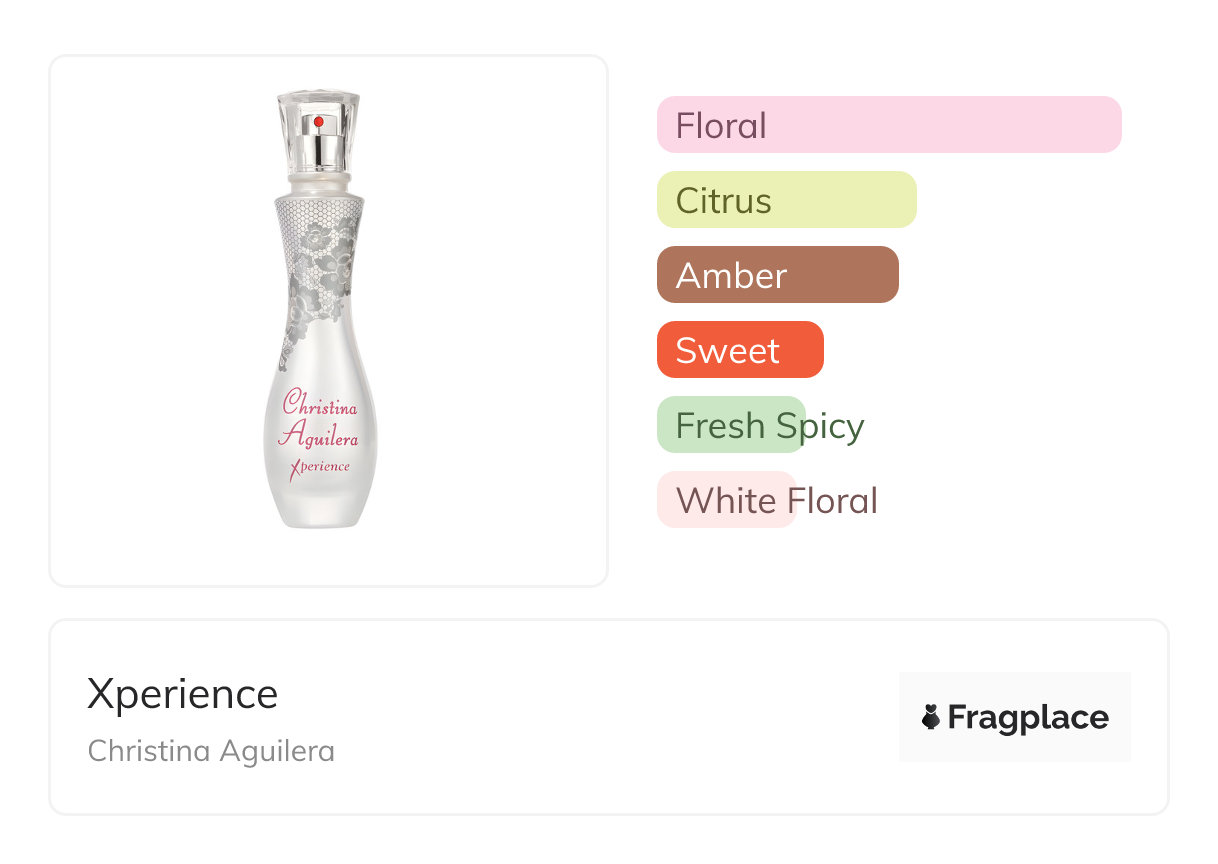Click the red dot on the spray nozzle

pyautogui.click(x=318, y=122)
